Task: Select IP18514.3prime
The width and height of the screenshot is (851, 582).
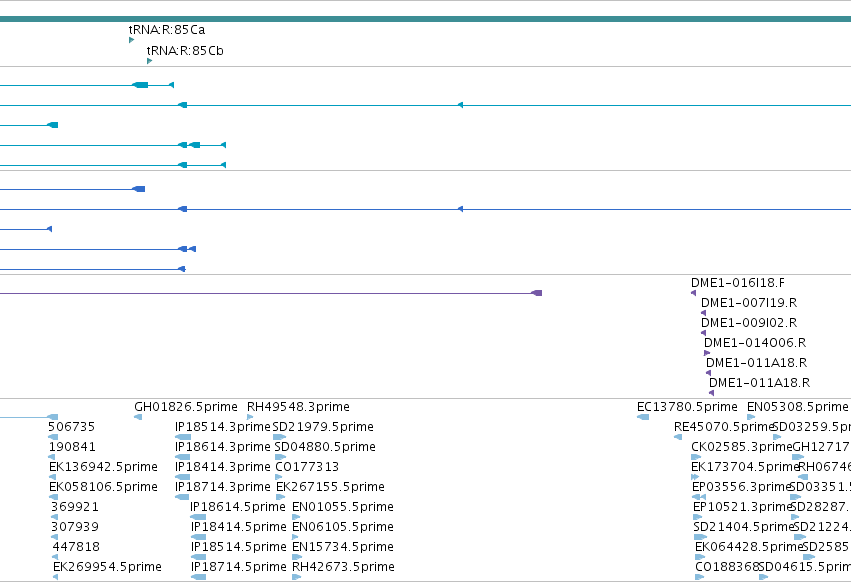Action: click(x=223, y=427)
